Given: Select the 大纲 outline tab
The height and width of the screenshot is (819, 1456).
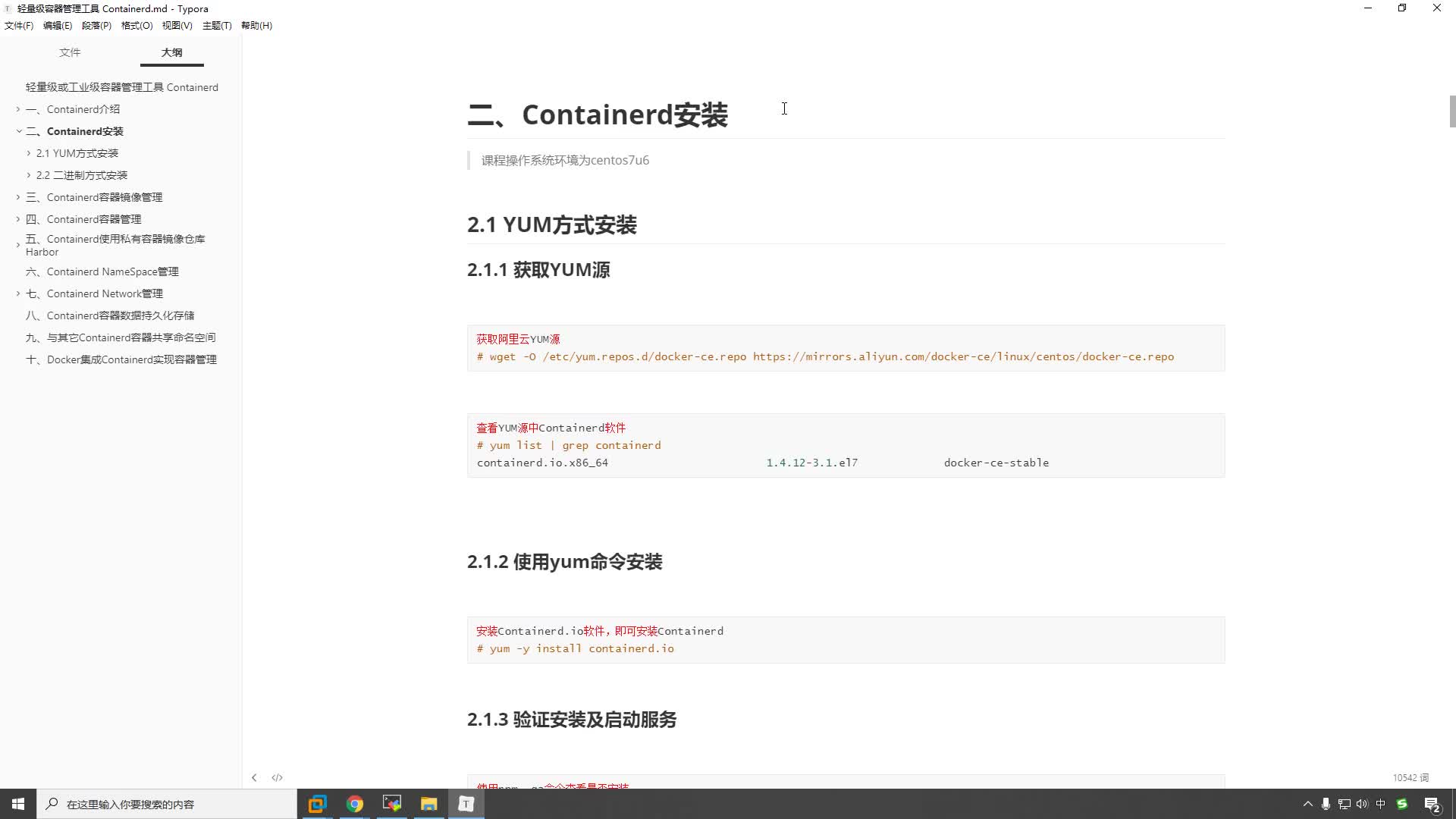Looking at the screenshot, I should (172, 52).
